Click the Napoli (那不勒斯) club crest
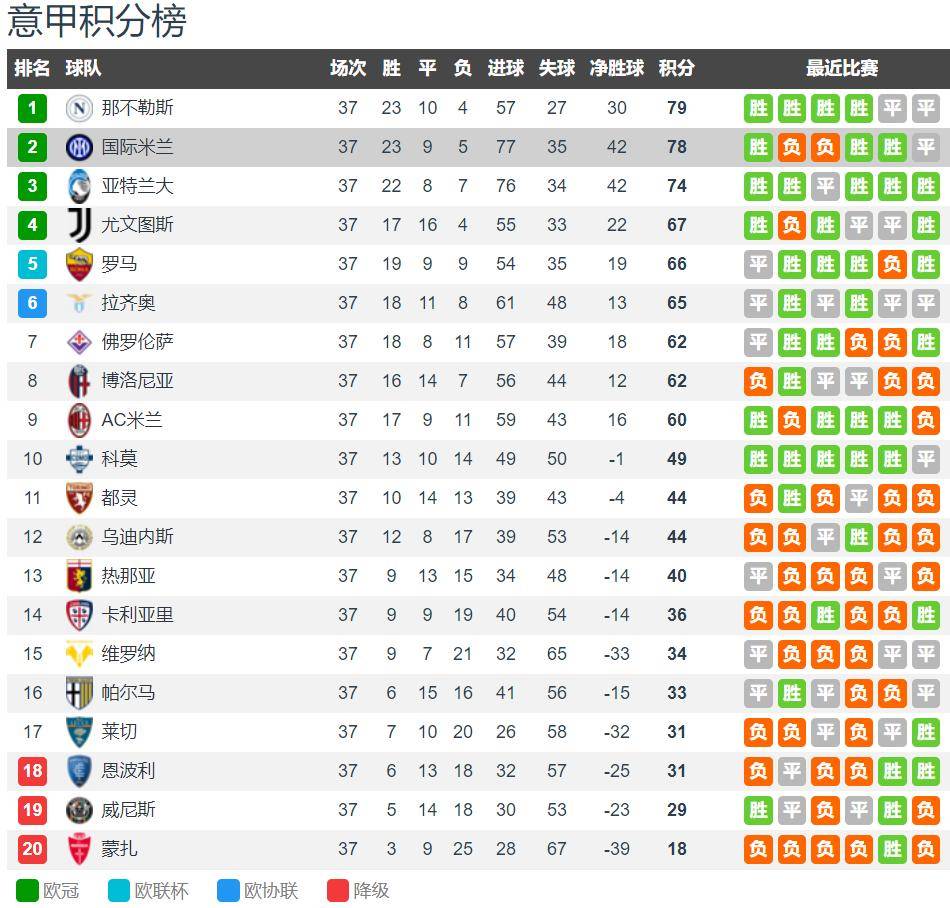The width and height of the screenshot is (950, 908). pos(79,108)
